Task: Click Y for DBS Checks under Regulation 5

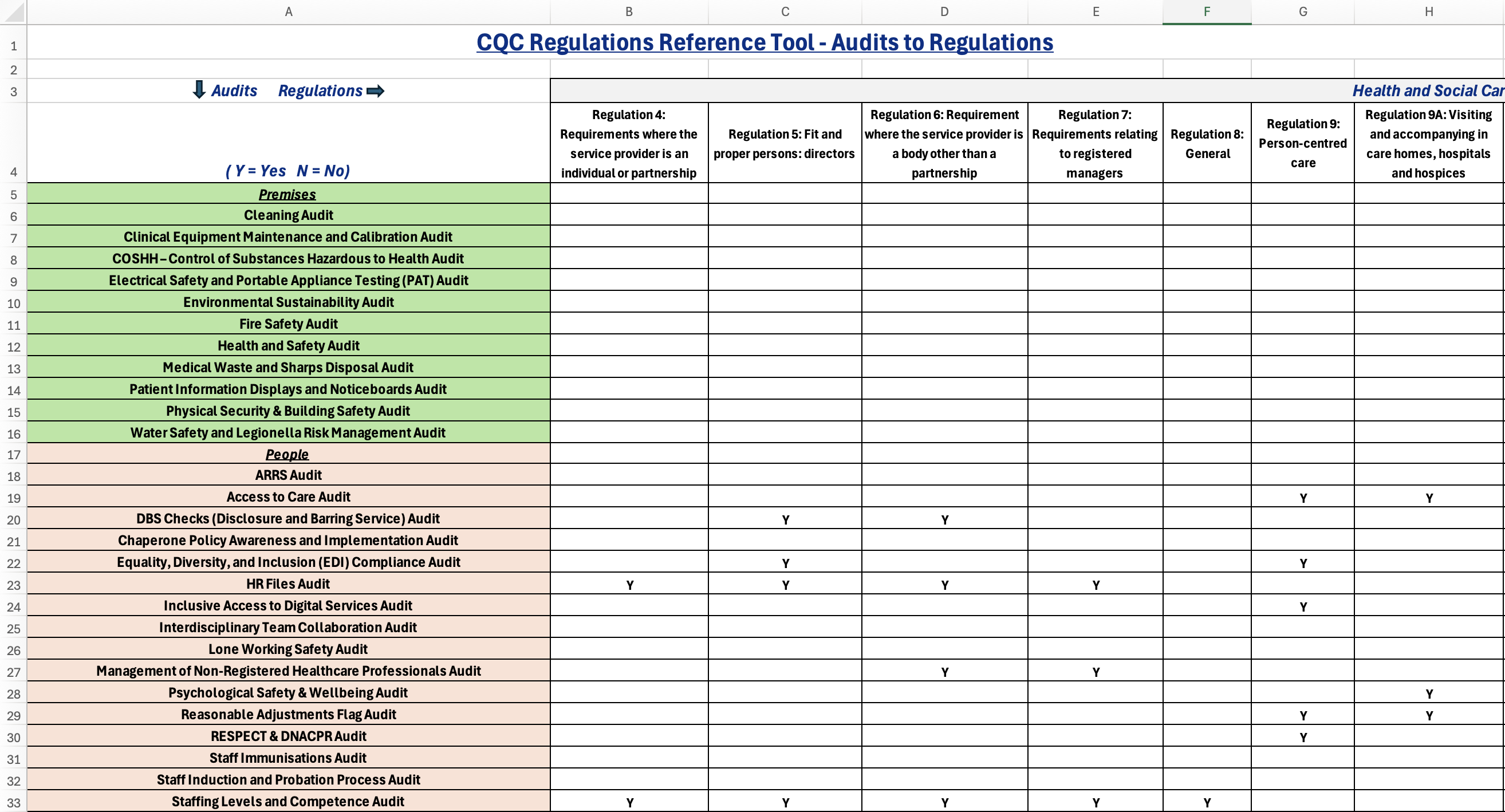Action: (785, 519)
